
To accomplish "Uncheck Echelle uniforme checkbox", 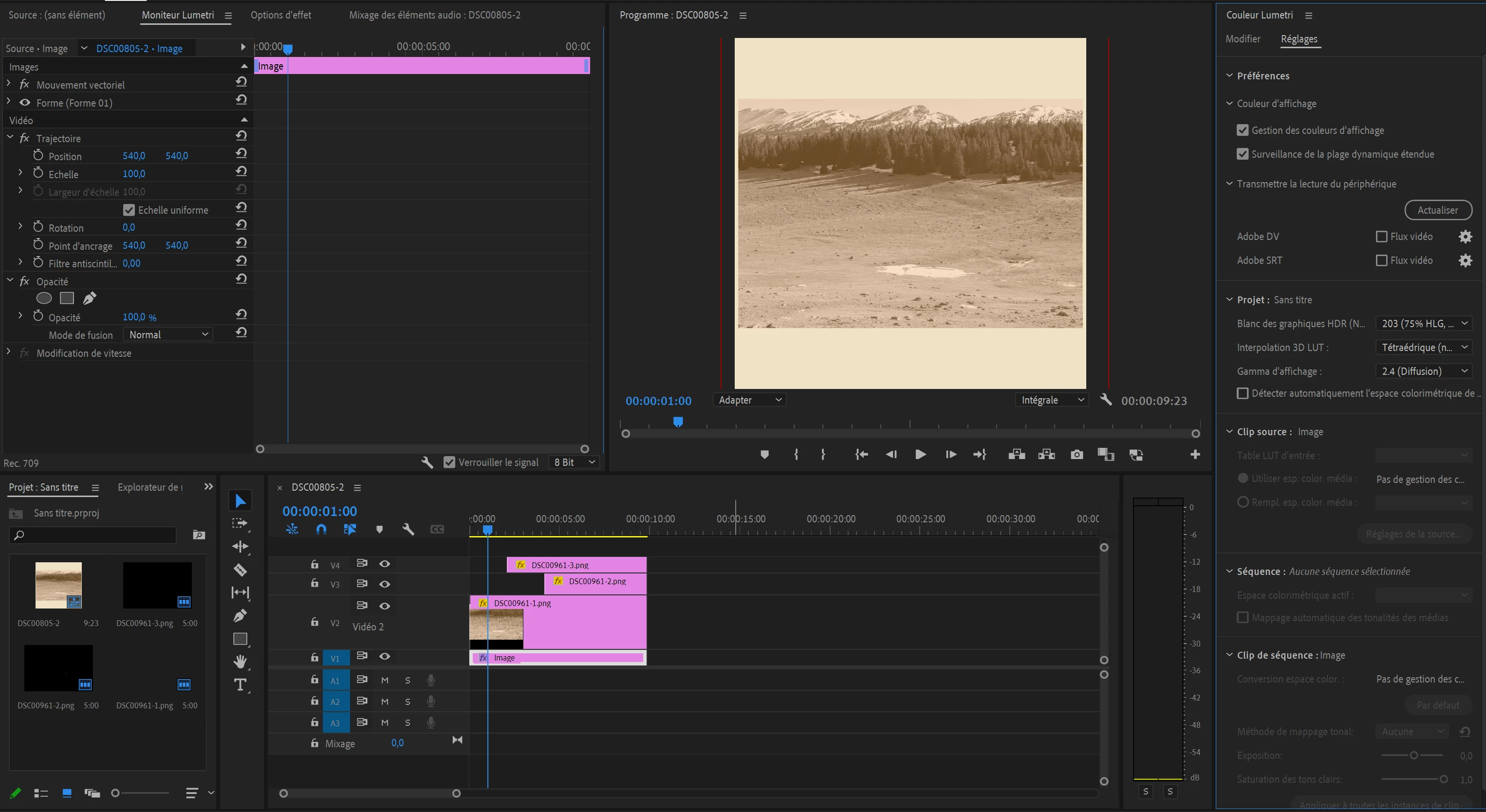I will 129,210.
